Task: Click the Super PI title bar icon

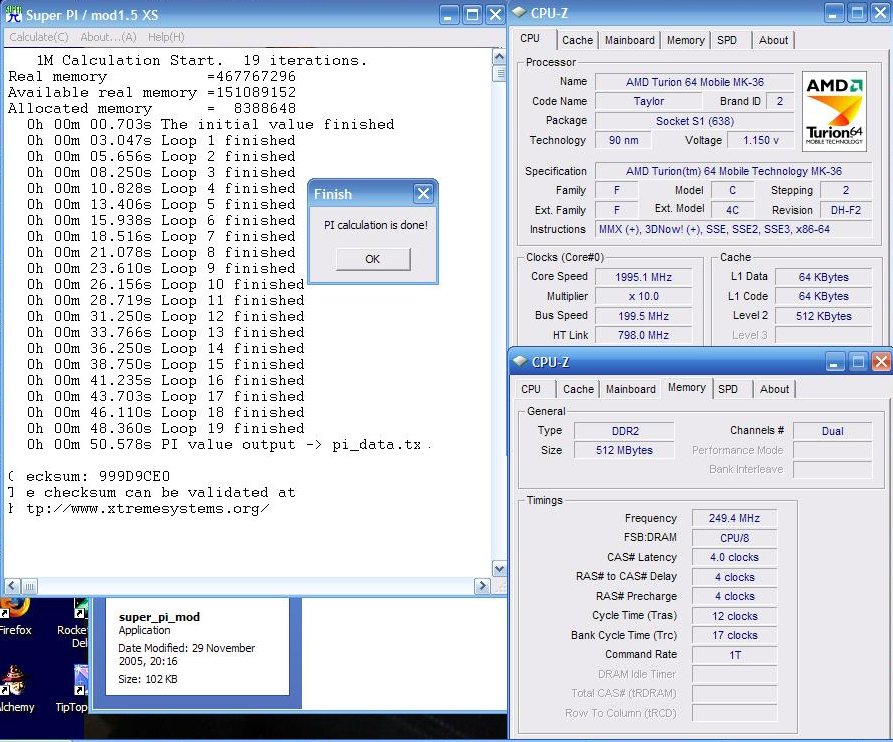Action: click(x=13, y=14)
